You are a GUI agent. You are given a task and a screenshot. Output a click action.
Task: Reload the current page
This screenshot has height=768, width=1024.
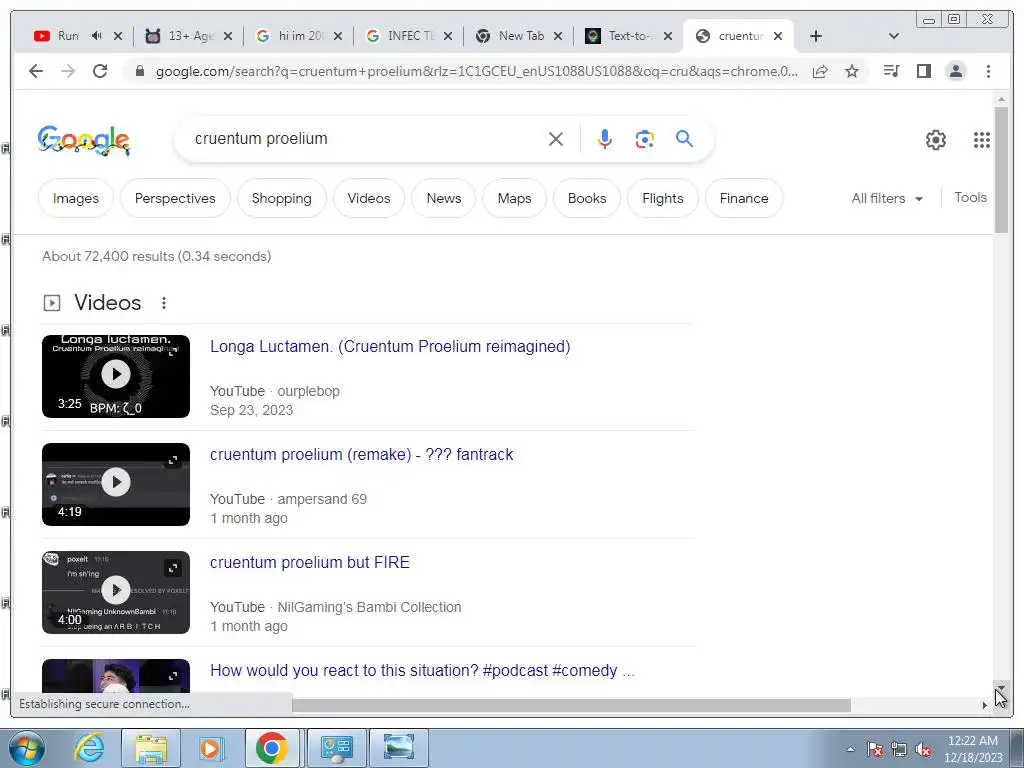tap(100, 71)
